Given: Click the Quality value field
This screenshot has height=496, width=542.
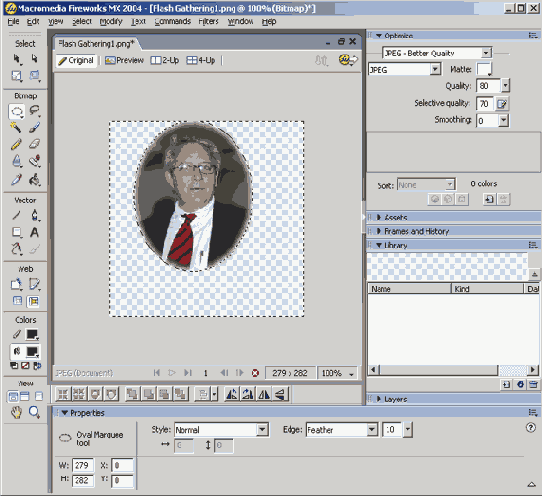Looking at the screenshot, I should (x=488, y=86).
